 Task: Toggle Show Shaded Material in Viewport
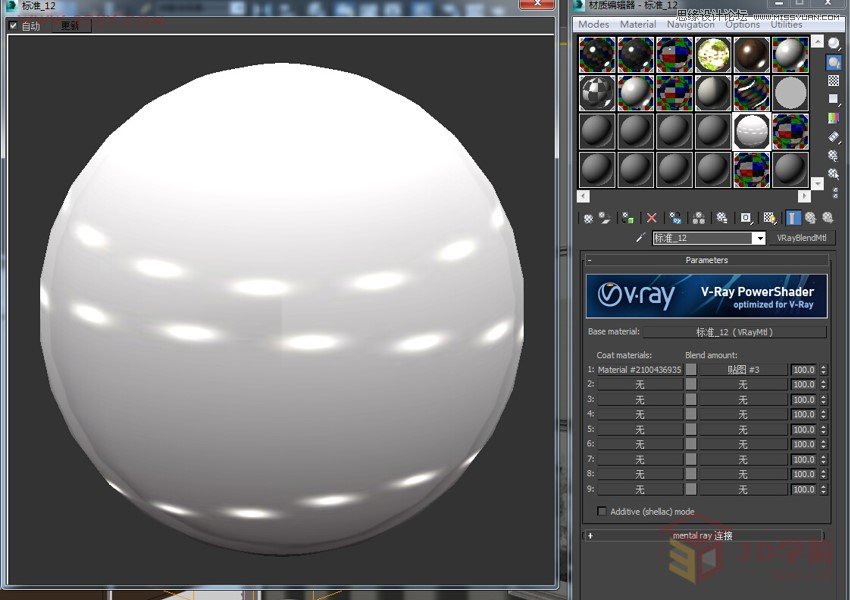[x=768, y=217]
